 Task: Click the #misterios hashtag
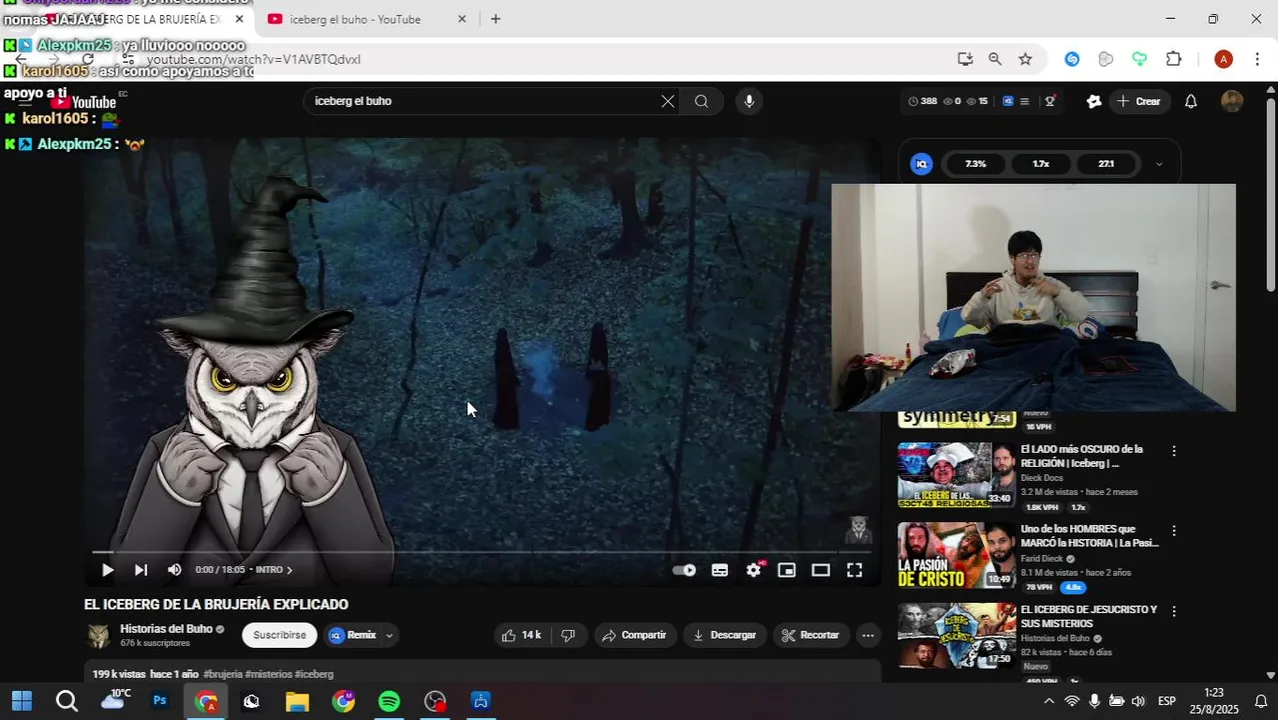[268, 675]
